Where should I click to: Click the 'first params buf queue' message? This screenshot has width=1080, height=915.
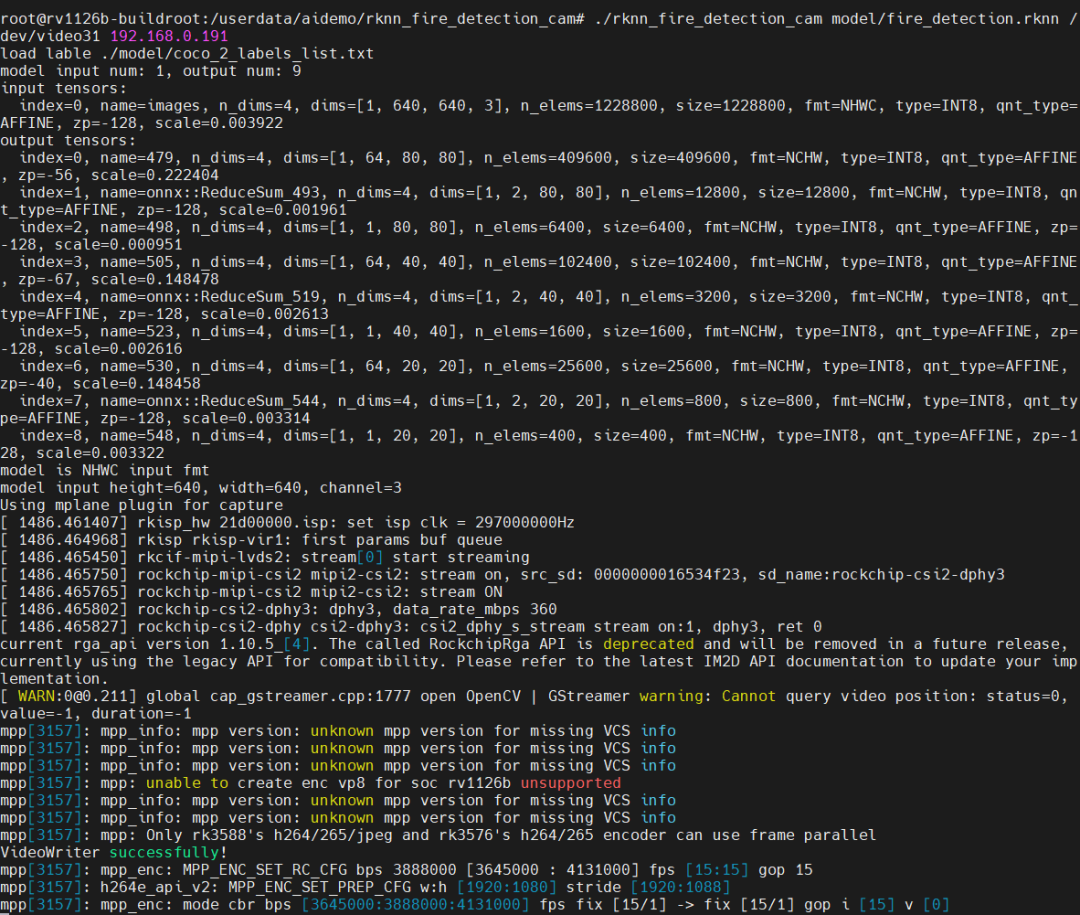(x=401, y=539)
